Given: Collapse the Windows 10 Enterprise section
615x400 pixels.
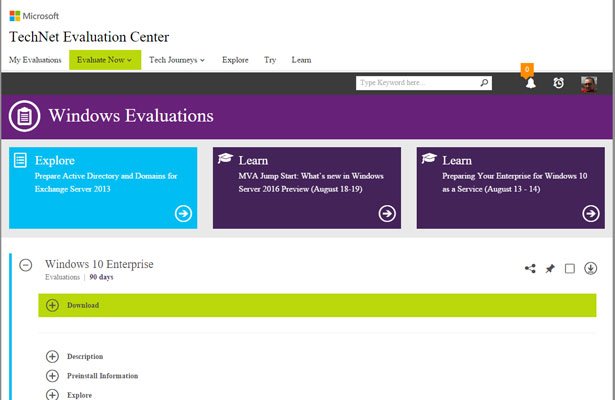Looking at the screenshot, I should point(26,265).
